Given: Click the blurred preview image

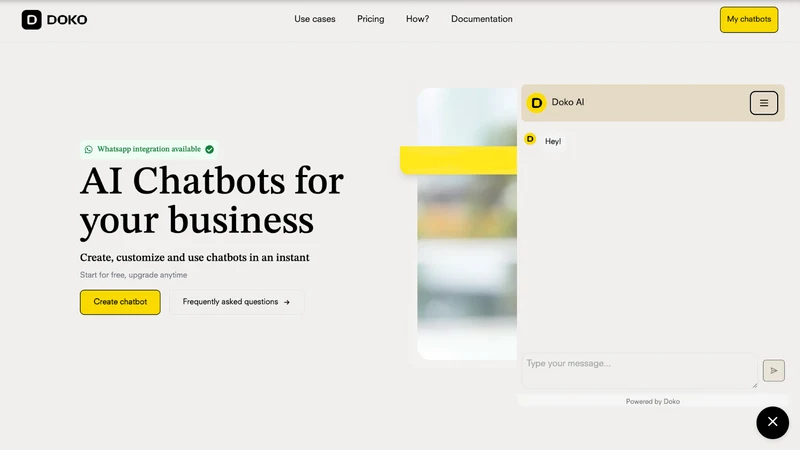Looking at the screenshot, I should tap(467, 223).
